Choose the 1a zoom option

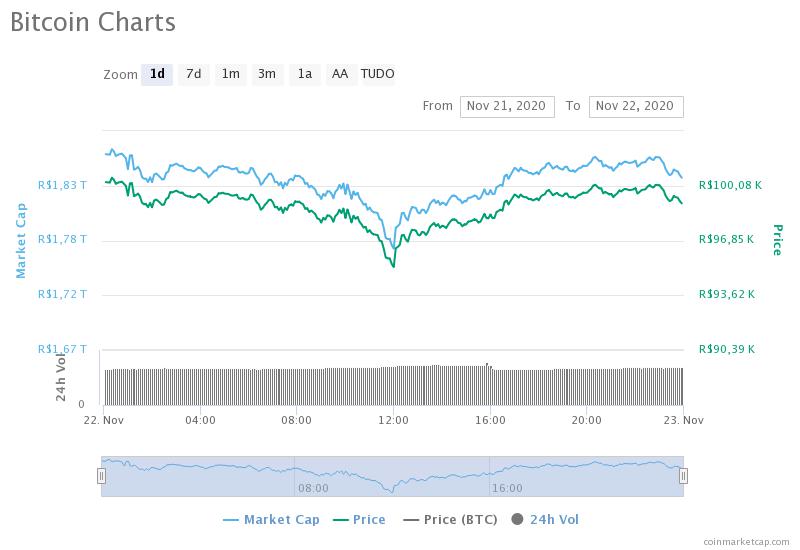click(x=305, y=74)
